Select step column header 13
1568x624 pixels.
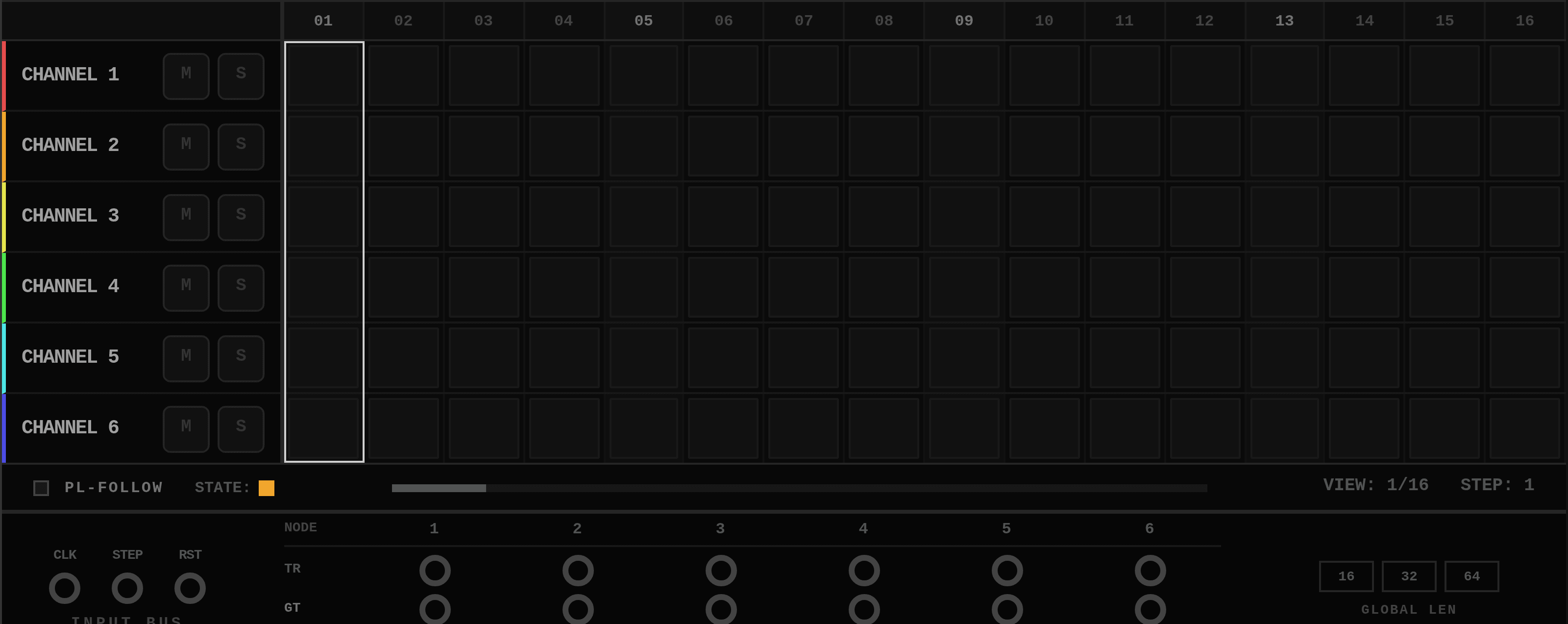click(x=1284, y=21)
